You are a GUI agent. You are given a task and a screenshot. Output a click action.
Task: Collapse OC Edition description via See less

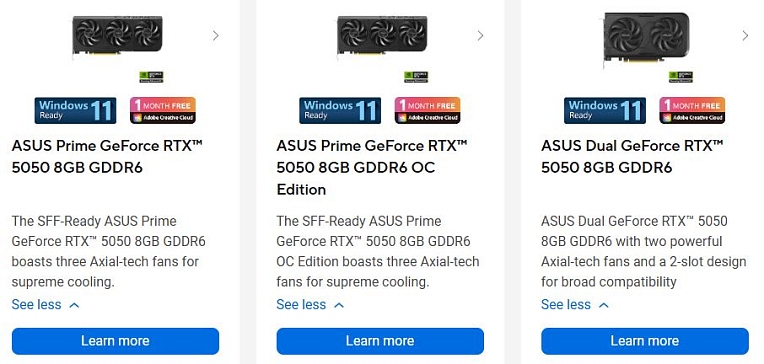(310, 305)
